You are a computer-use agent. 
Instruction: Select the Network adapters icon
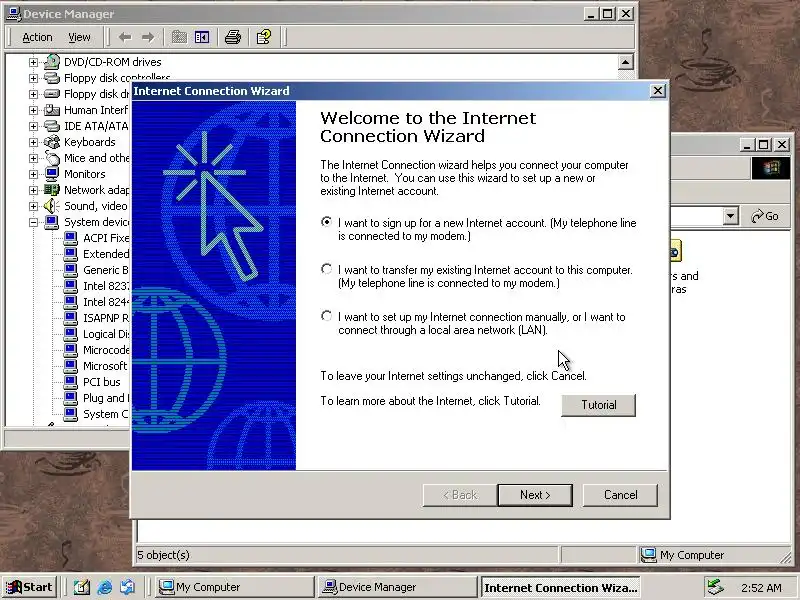point(52,190)
